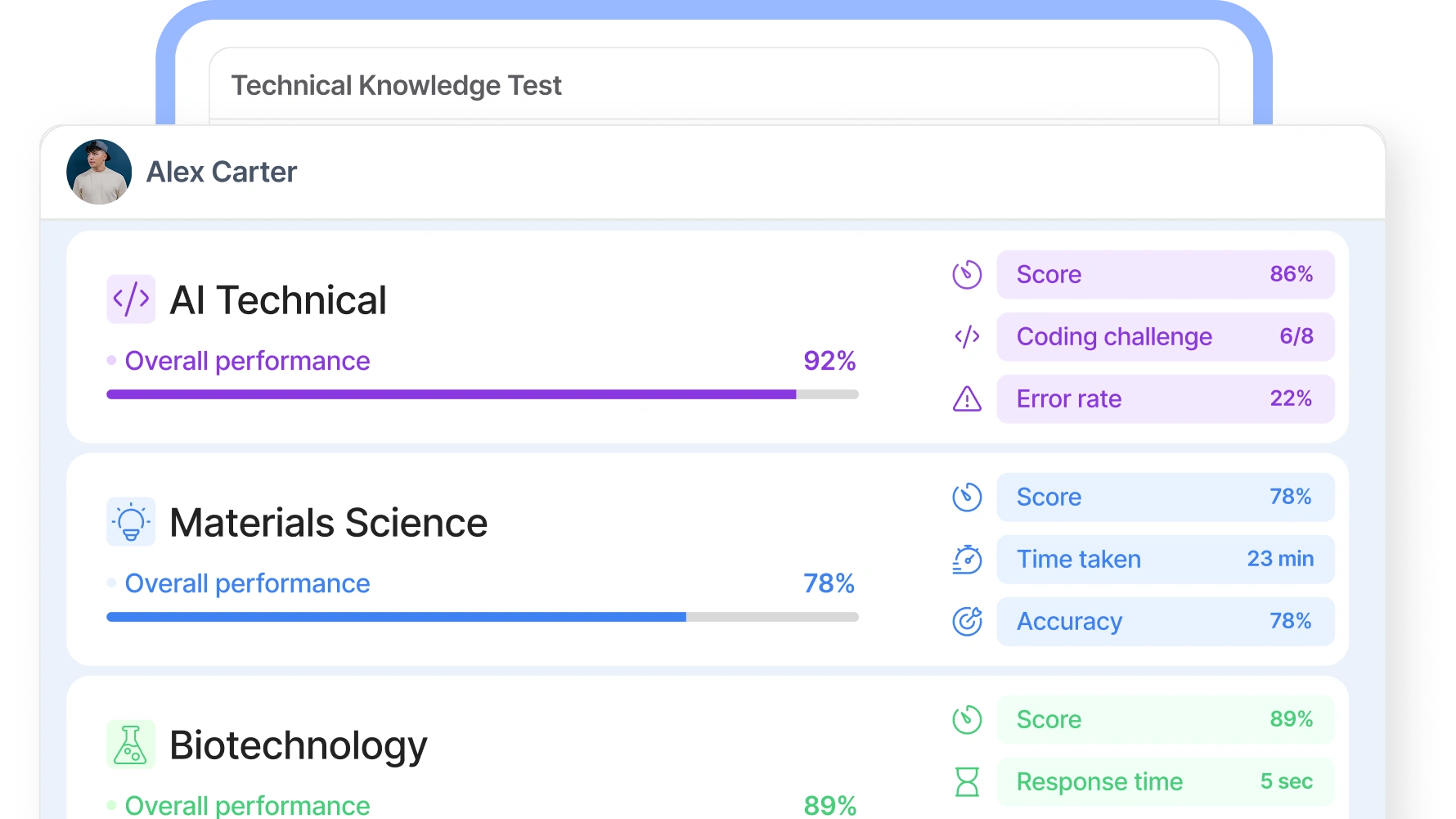Click the Response time hourglass icon

point(967,781)
